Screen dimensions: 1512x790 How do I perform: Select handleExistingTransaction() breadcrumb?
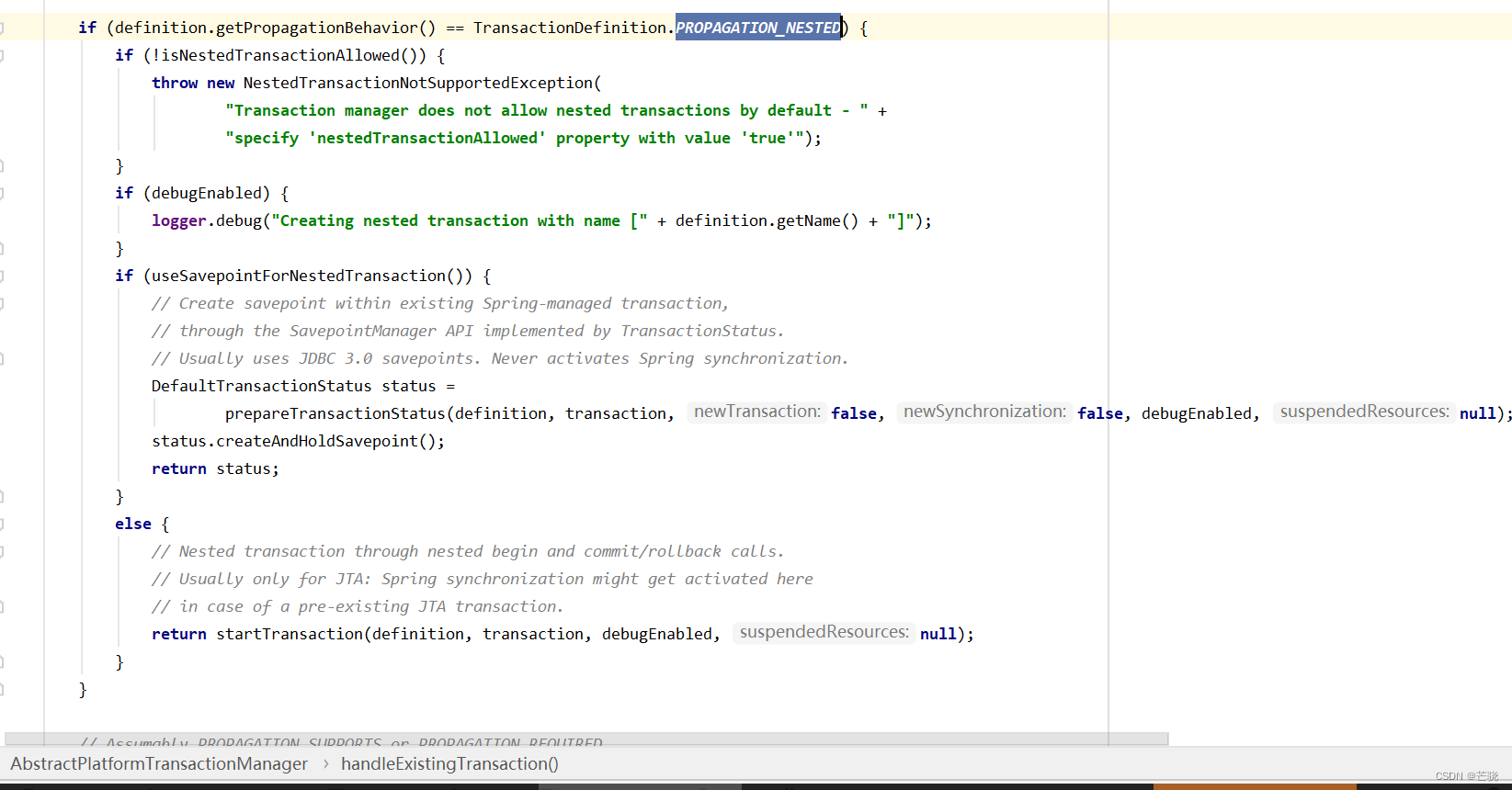(x=449, y=763)
